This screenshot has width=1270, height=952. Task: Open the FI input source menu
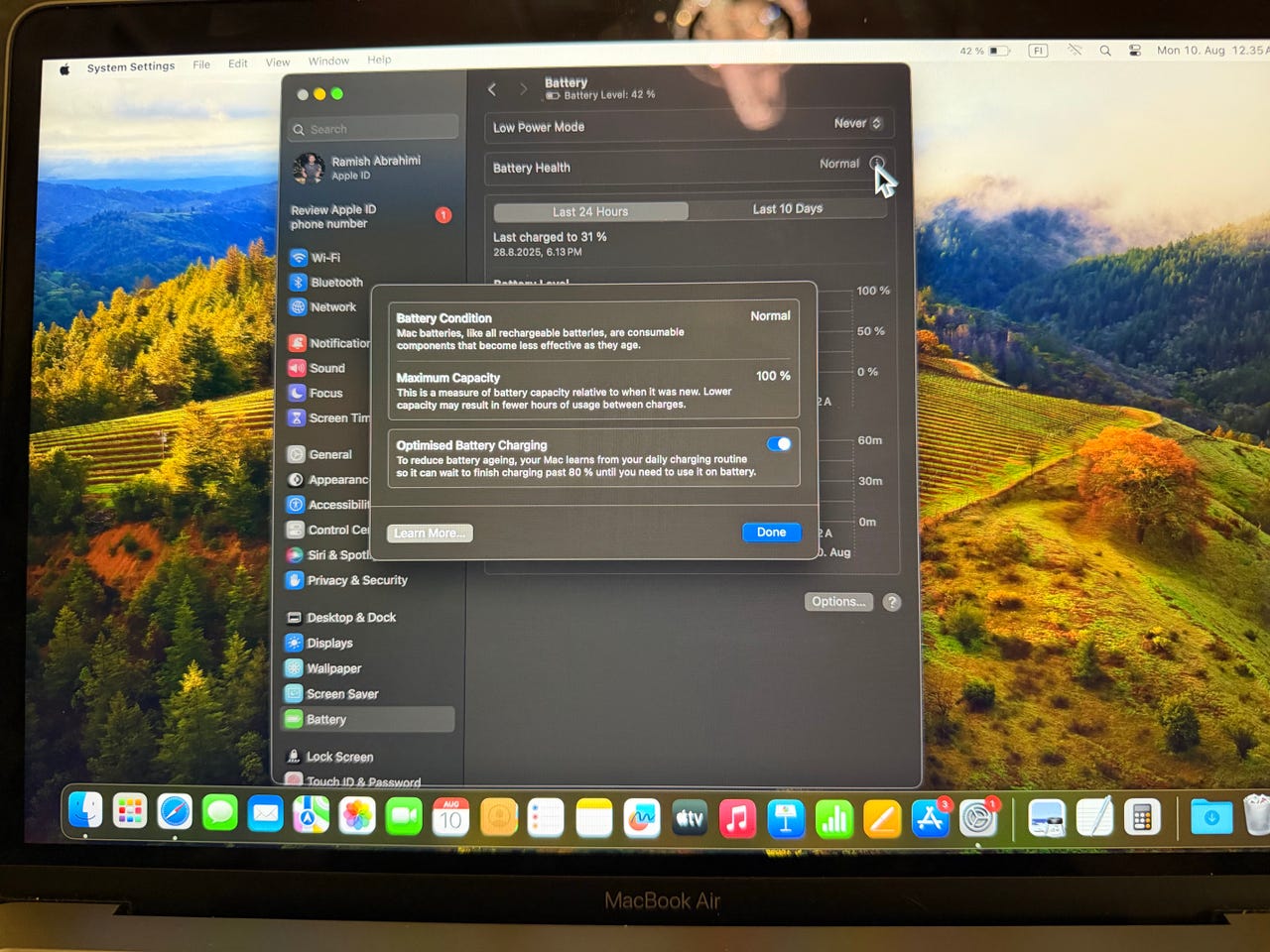(1038, 50)
